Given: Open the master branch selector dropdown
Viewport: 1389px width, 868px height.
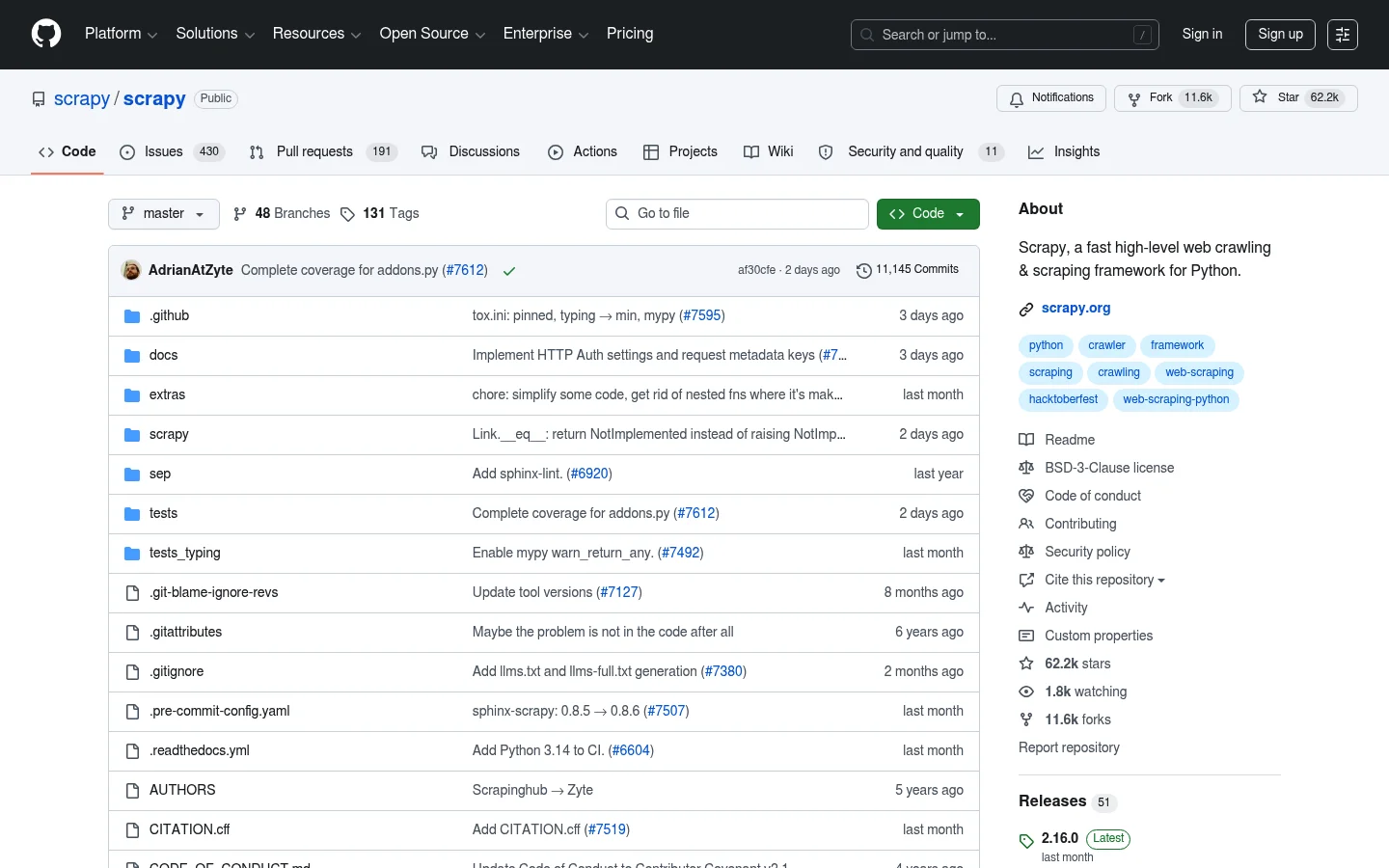Looking at the screenshot, I should point(164,214).
